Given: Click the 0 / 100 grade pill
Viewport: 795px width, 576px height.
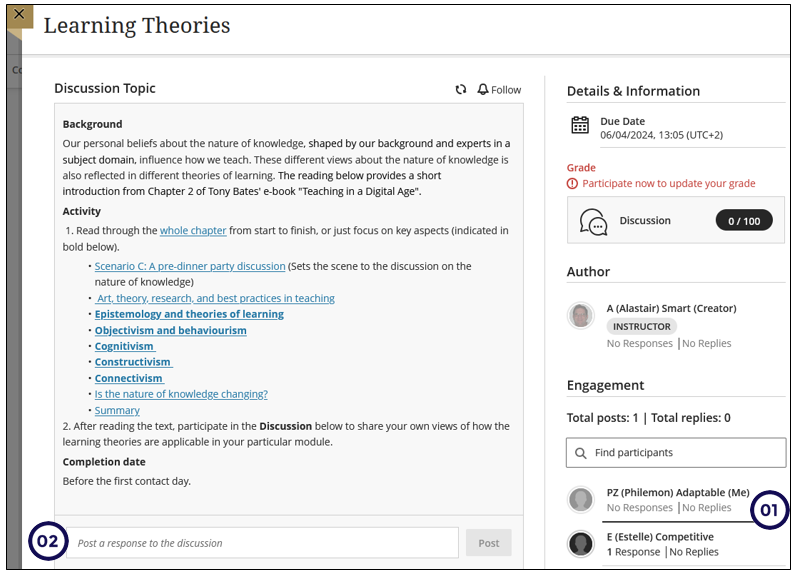Looking at the screenshot, I should pos(744,221).
